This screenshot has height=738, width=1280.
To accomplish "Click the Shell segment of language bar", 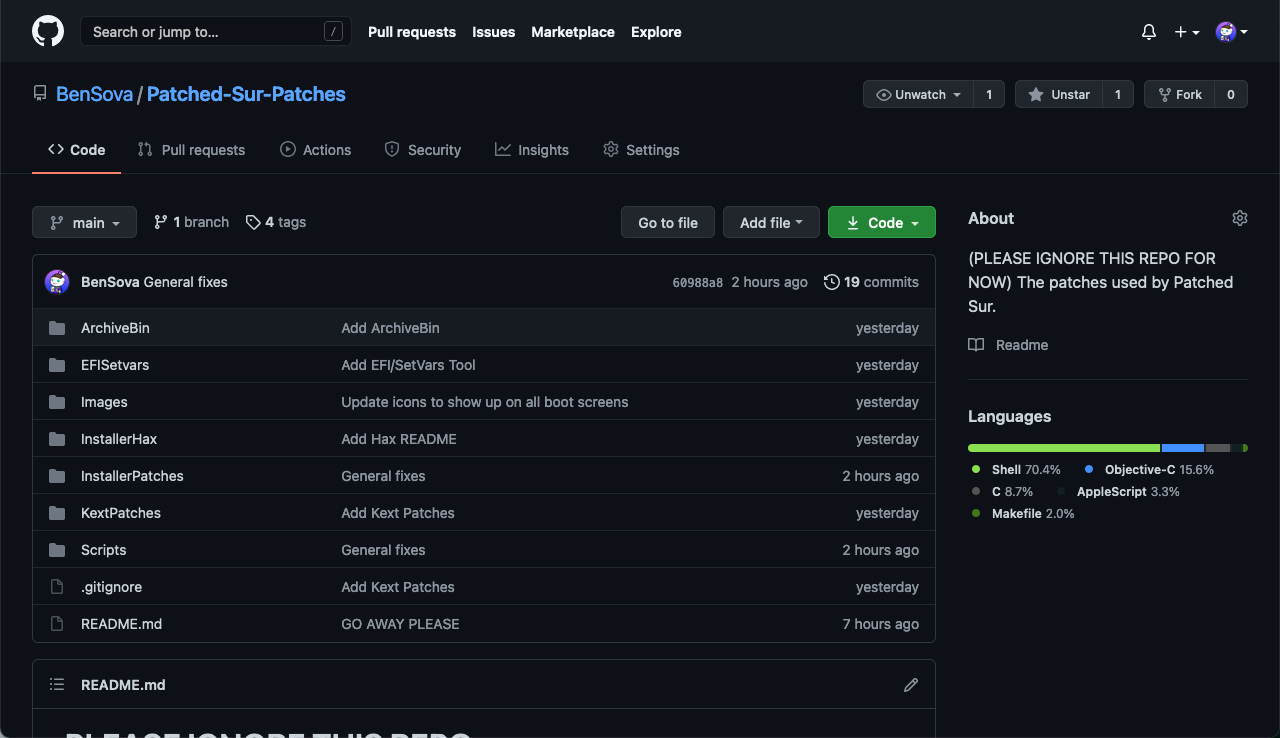I will click(1064, 448).
